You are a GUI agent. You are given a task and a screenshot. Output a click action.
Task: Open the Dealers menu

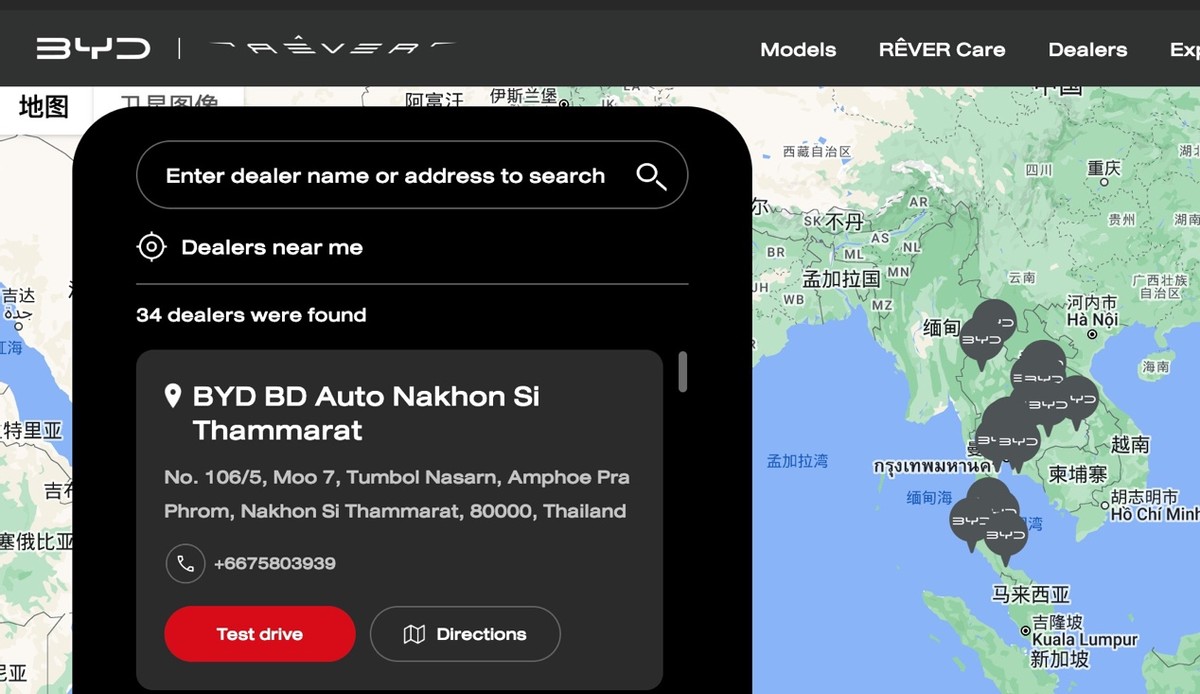pyautogui.click(x=1087, y=49)
